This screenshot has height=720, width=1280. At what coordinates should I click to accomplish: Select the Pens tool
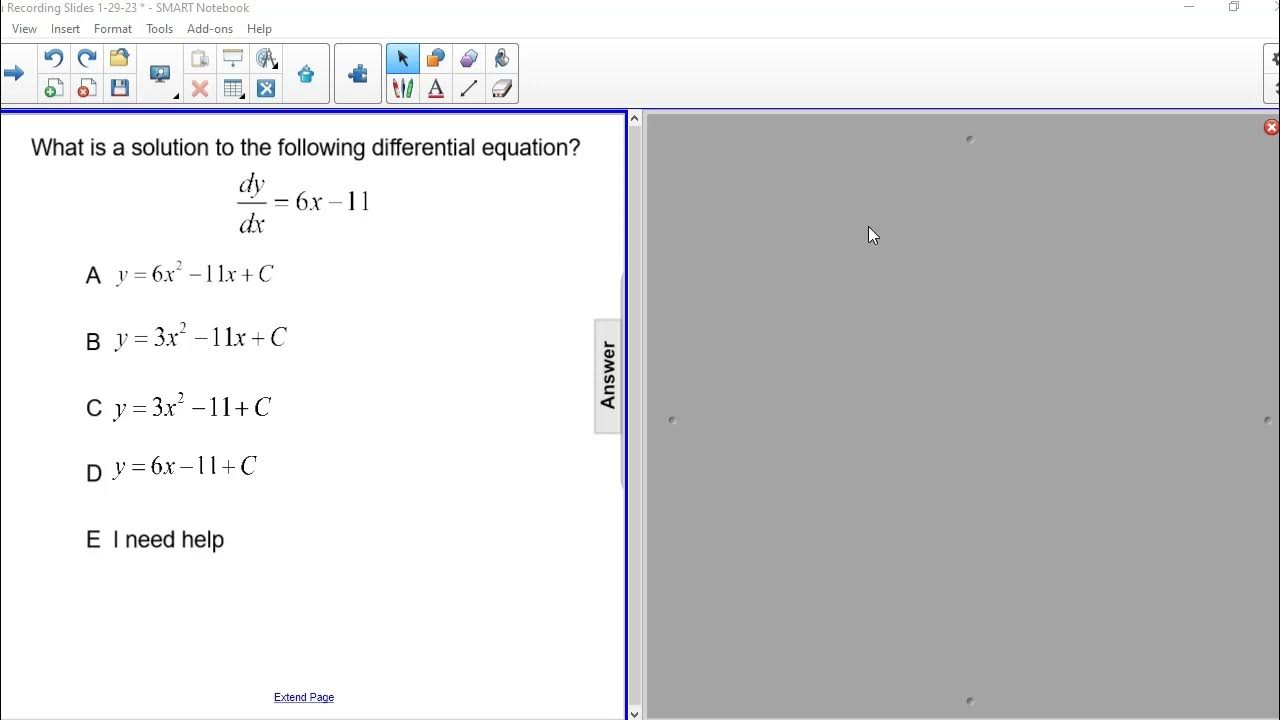click(403, 88)
